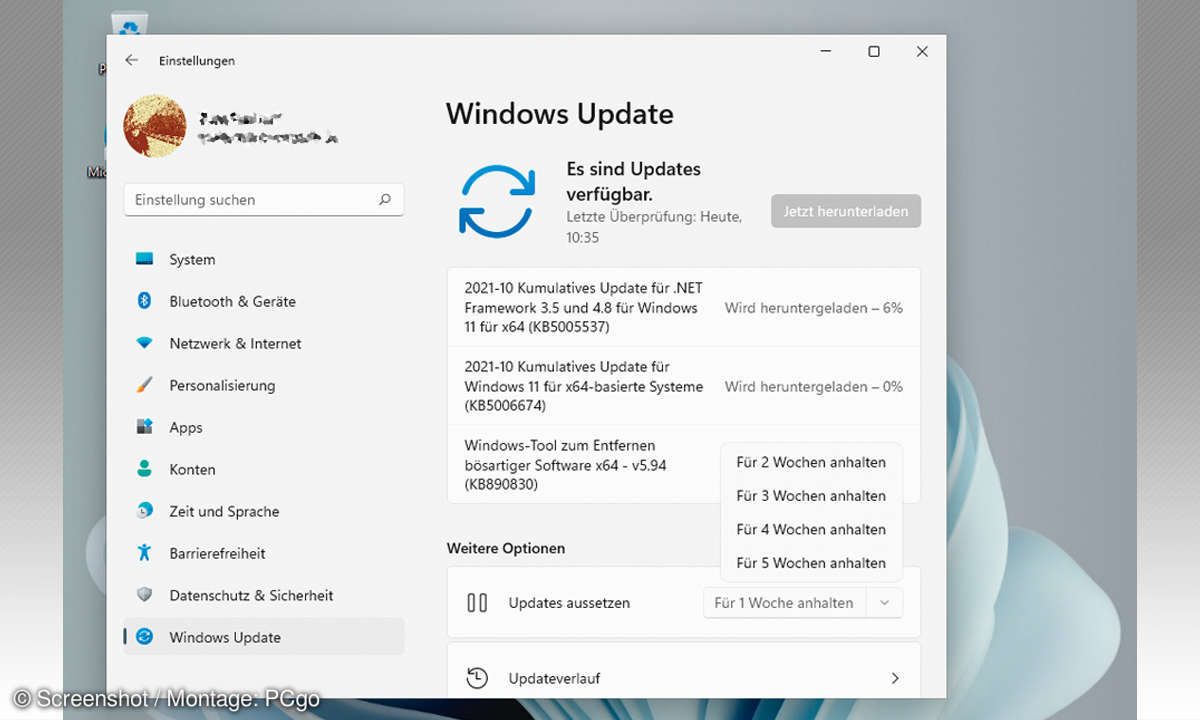Open the user profile picture
The width and height of the screenshot is (1200, 720).
[x=154, y=126]
